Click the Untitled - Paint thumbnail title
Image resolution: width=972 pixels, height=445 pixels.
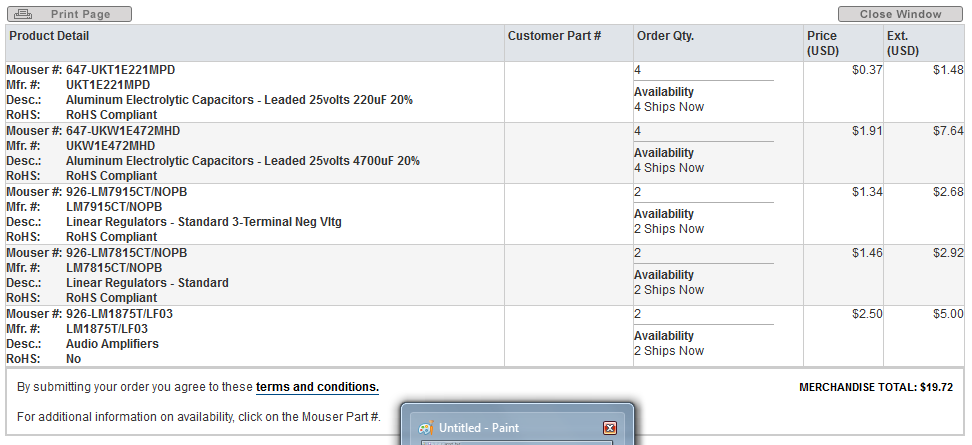click(478, 428)
